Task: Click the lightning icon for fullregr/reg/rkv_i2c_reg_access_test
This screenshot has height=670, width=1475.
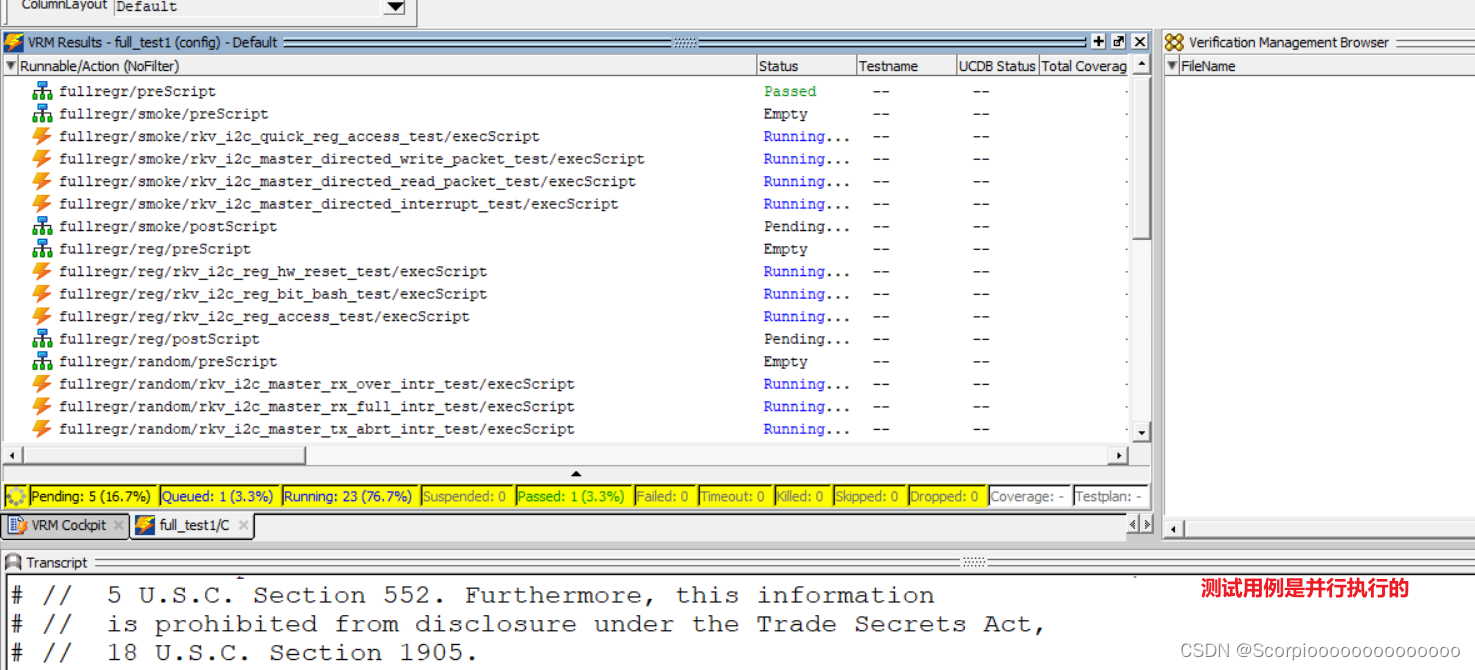Action: [42, 316]
